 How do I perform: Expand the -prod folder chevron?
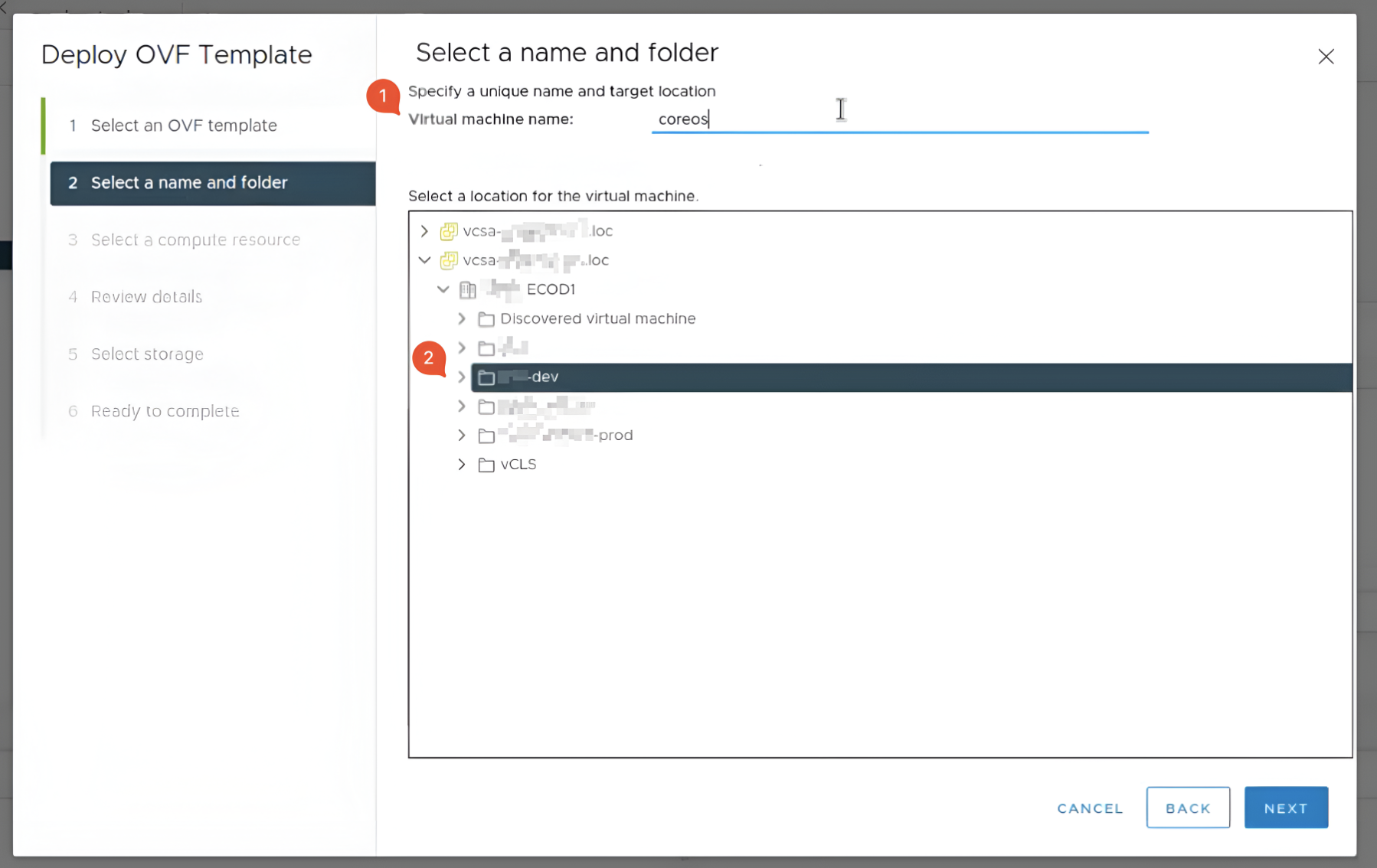(462, 436)
